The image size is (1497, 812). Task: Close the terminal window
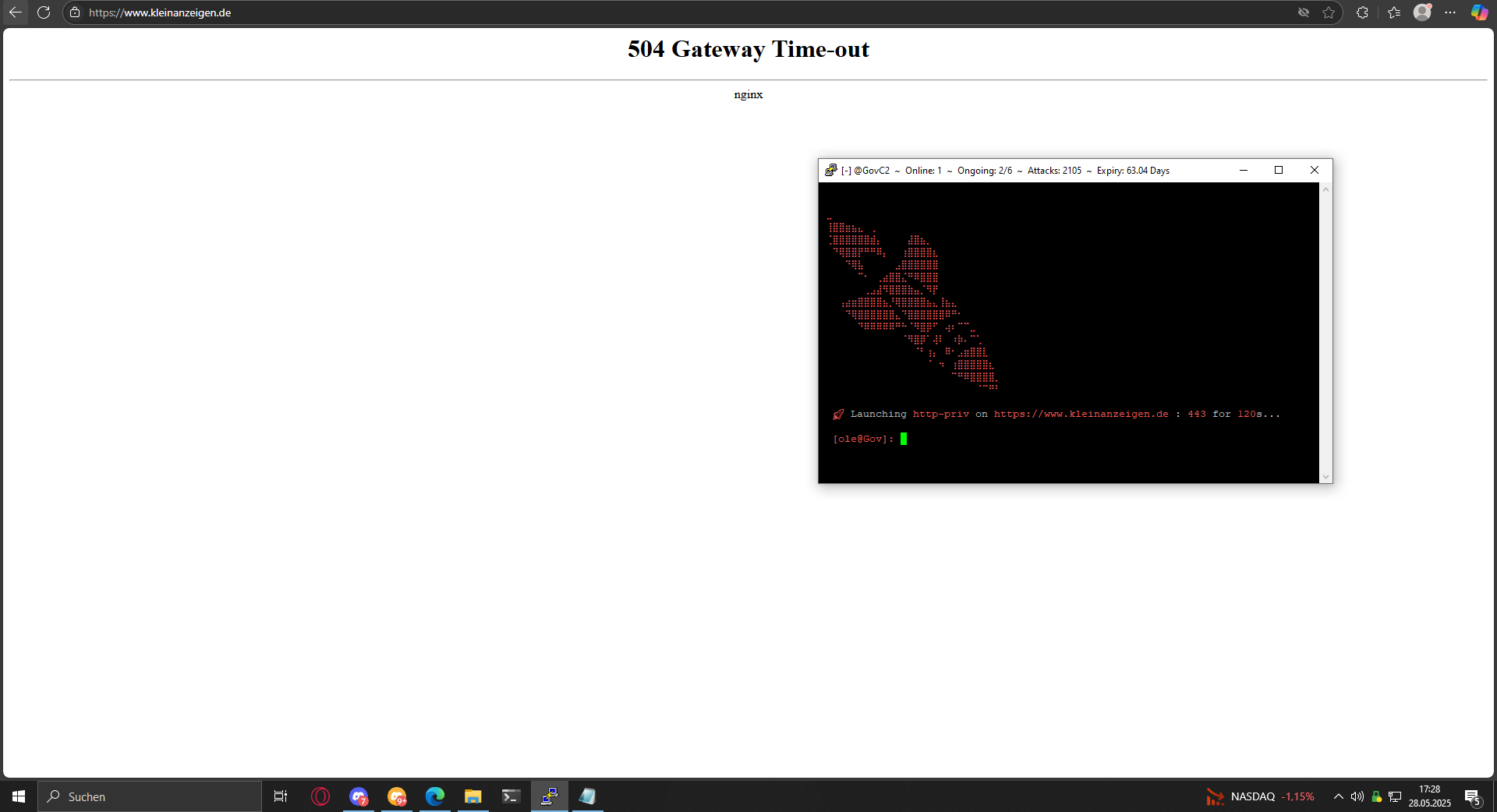1315,170
